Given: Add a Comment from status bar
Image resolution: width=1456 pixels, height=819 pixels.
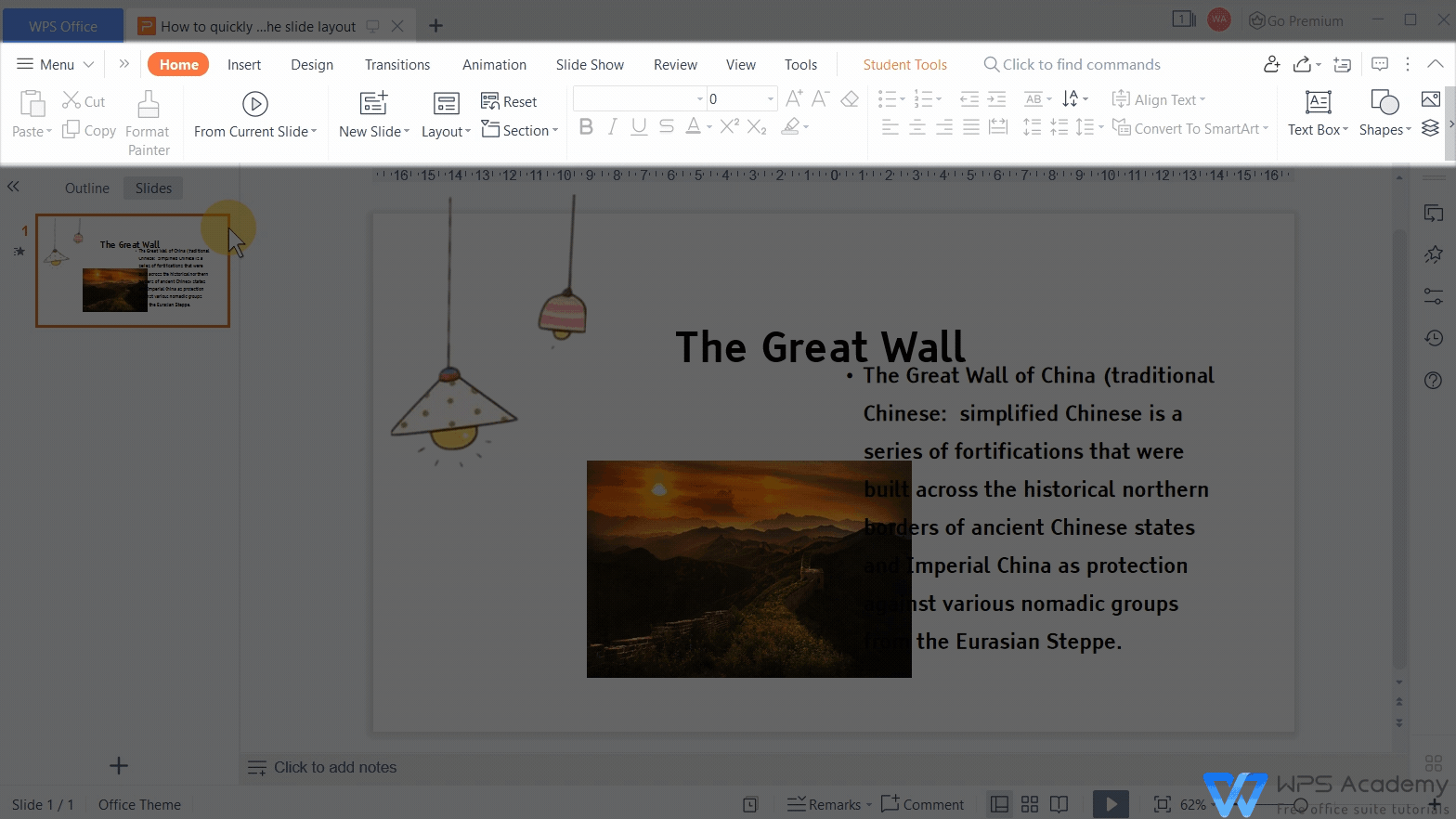Looking at the screenshot, I should tap(923, 804).
